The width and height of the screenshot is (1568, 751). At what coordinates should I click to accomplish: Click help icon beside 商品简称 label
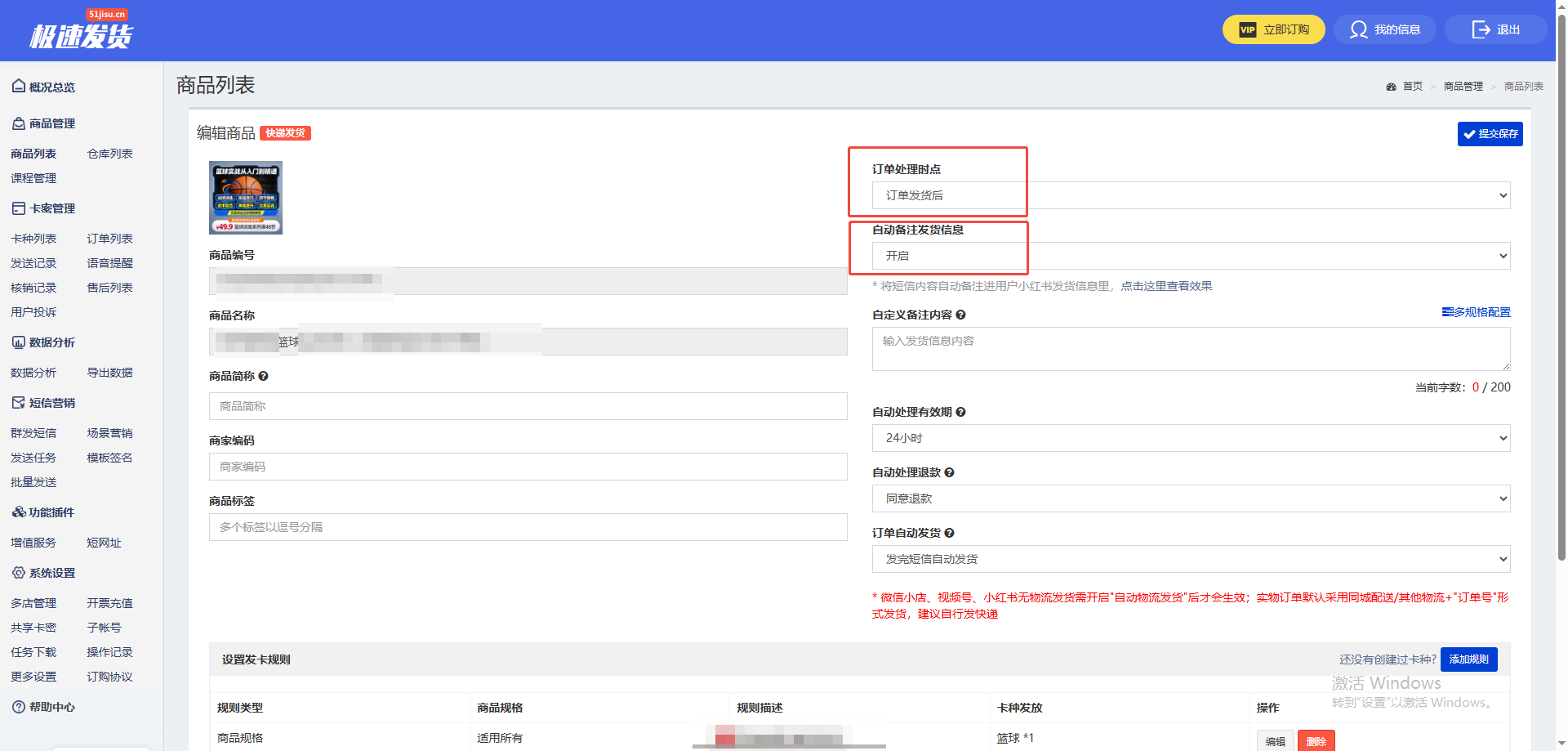pyautogui.click(x=263, y=376)
